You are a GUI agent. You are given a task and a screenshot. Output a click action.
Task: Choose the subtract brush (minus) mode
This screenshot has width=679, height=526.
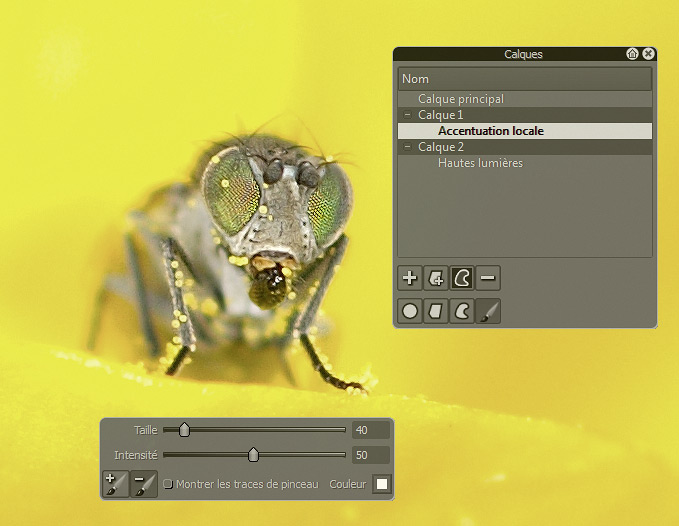tap(144, 484)
